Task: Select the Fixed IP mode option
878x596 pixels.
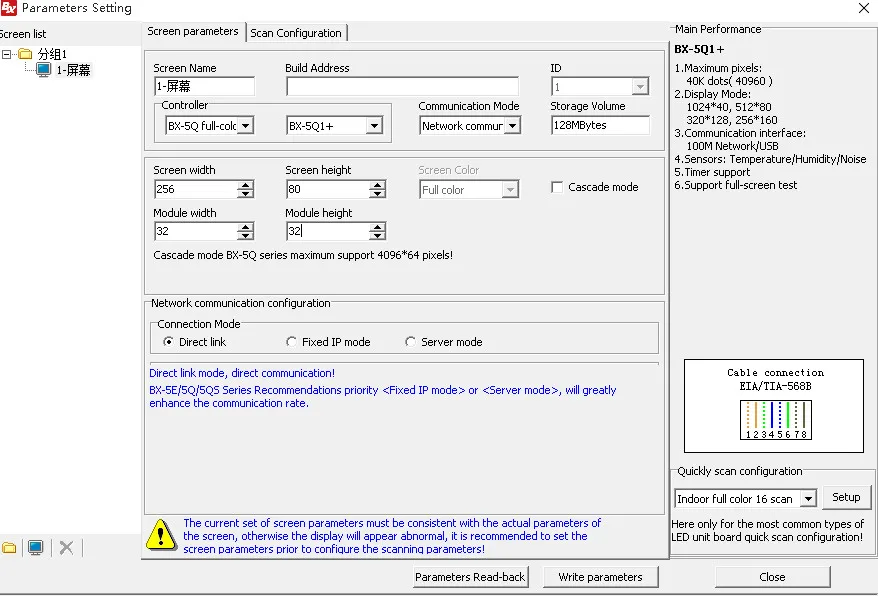Action: (x=291, y=342)
